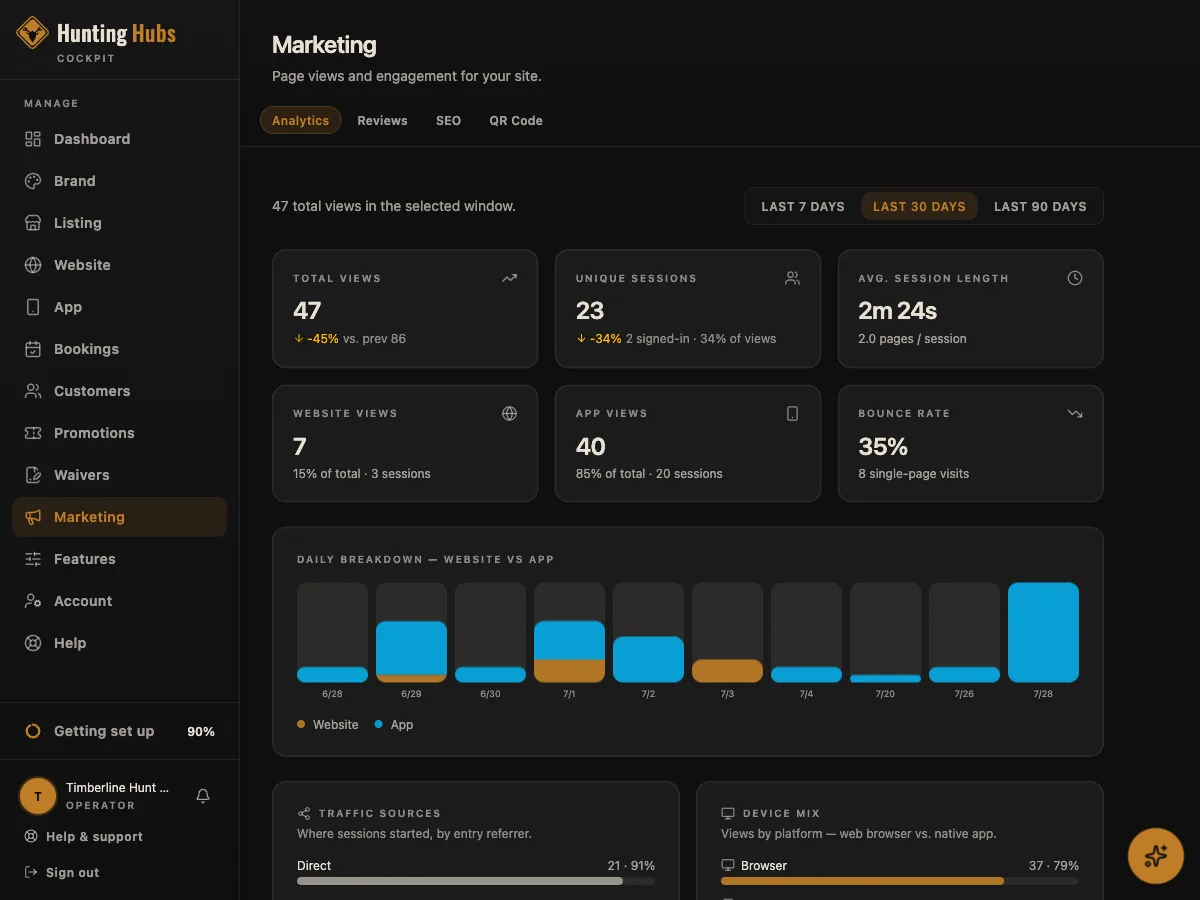The height and width of the screenshot is (900, 1200).
Task: Click the Dashboard grid icon in sidebar
Action: click(x=33, y=139)
